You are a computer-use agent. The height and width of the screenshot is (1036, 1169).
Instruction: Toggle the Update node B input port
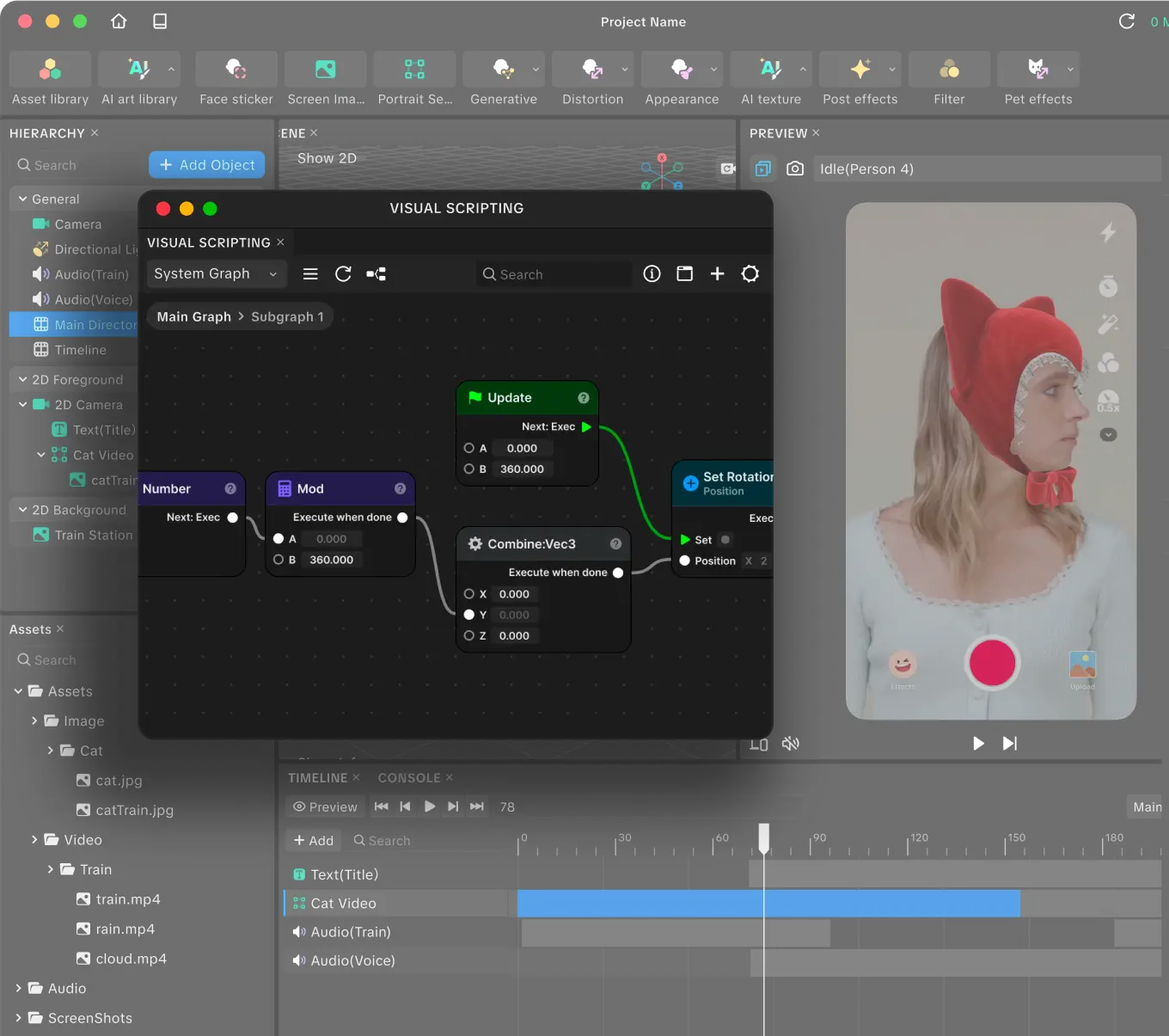tap(469, 469)
